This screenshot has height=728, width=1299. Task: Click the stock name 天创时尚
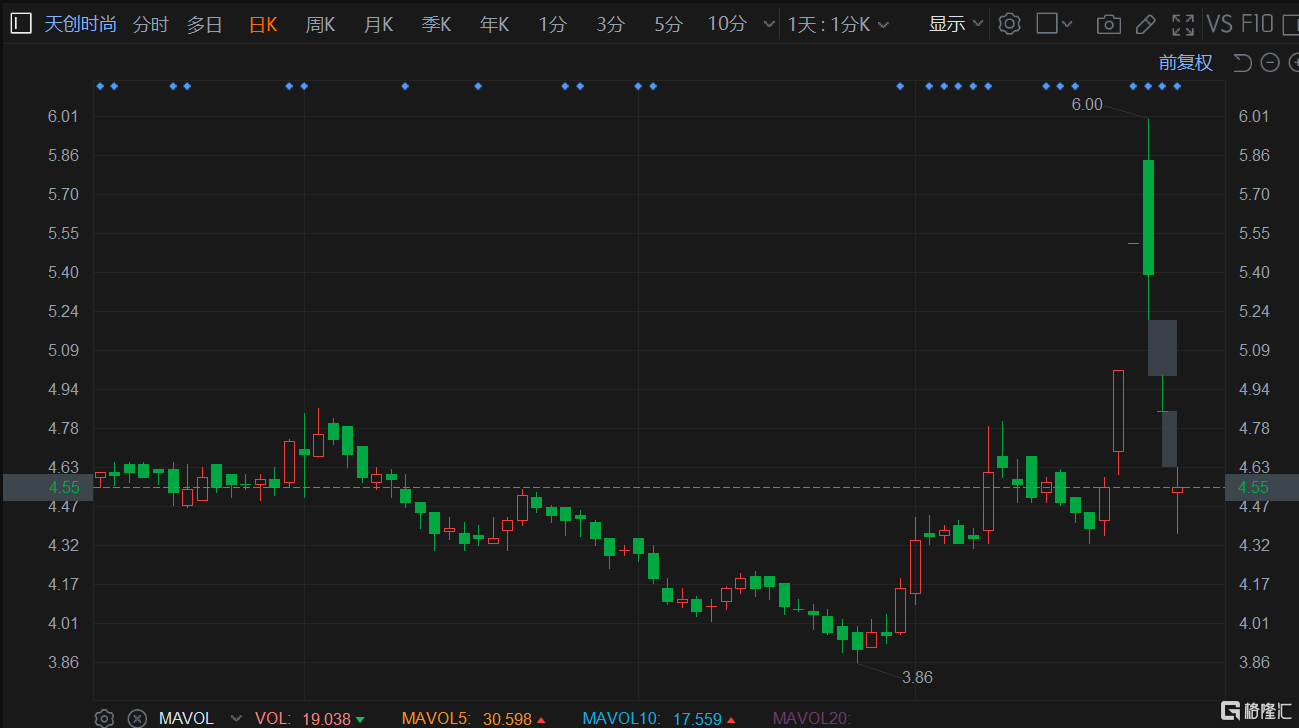(x=80, y=23)
